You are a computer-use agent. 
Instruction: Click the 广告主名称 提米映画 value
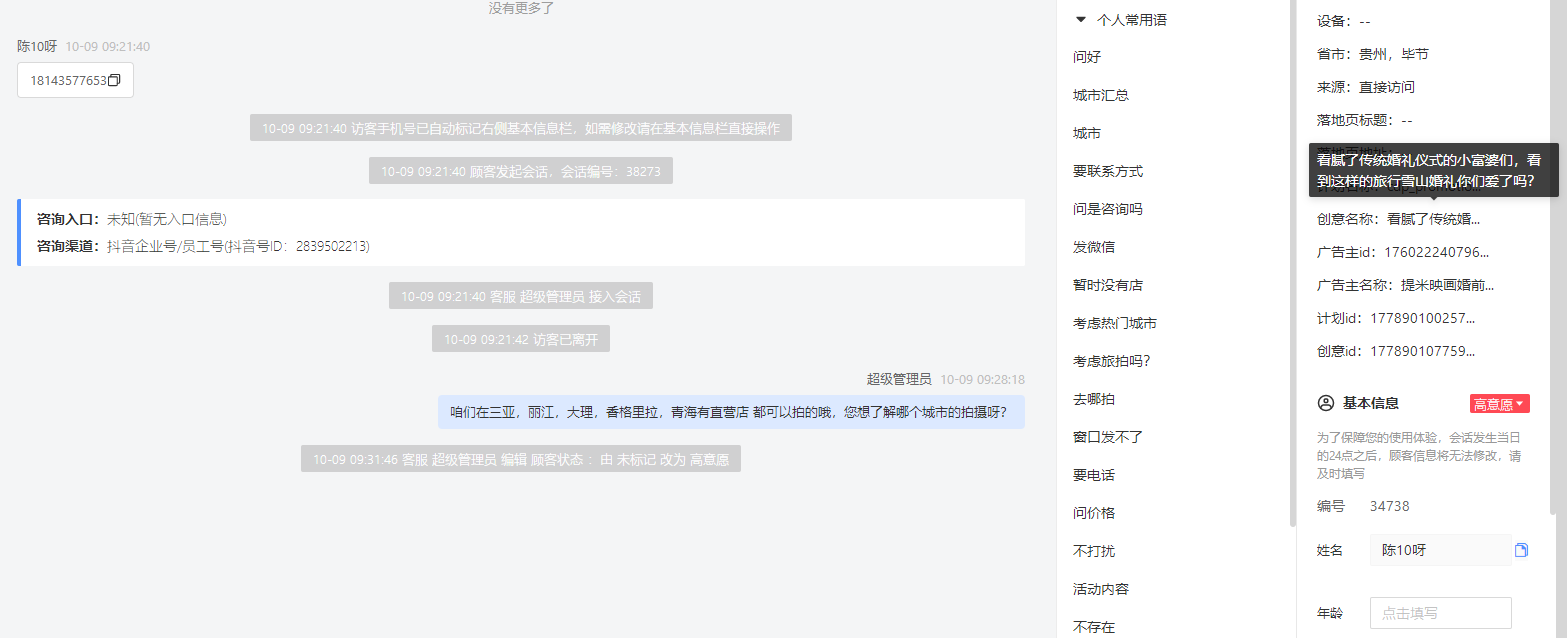click(1447, 285)
